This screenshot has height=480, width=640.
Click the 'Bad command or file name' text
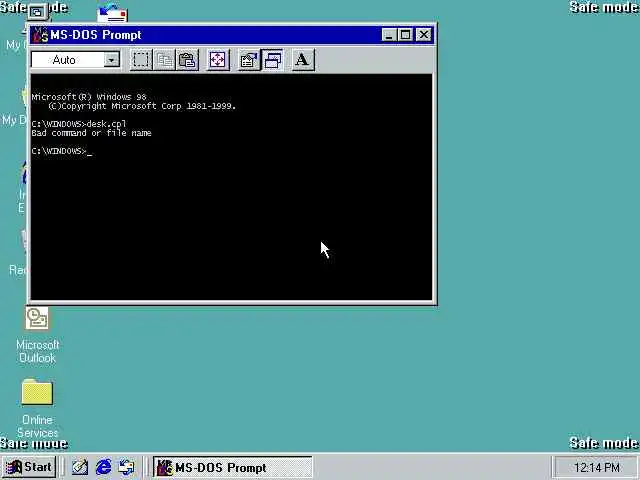tap(91, 133)
